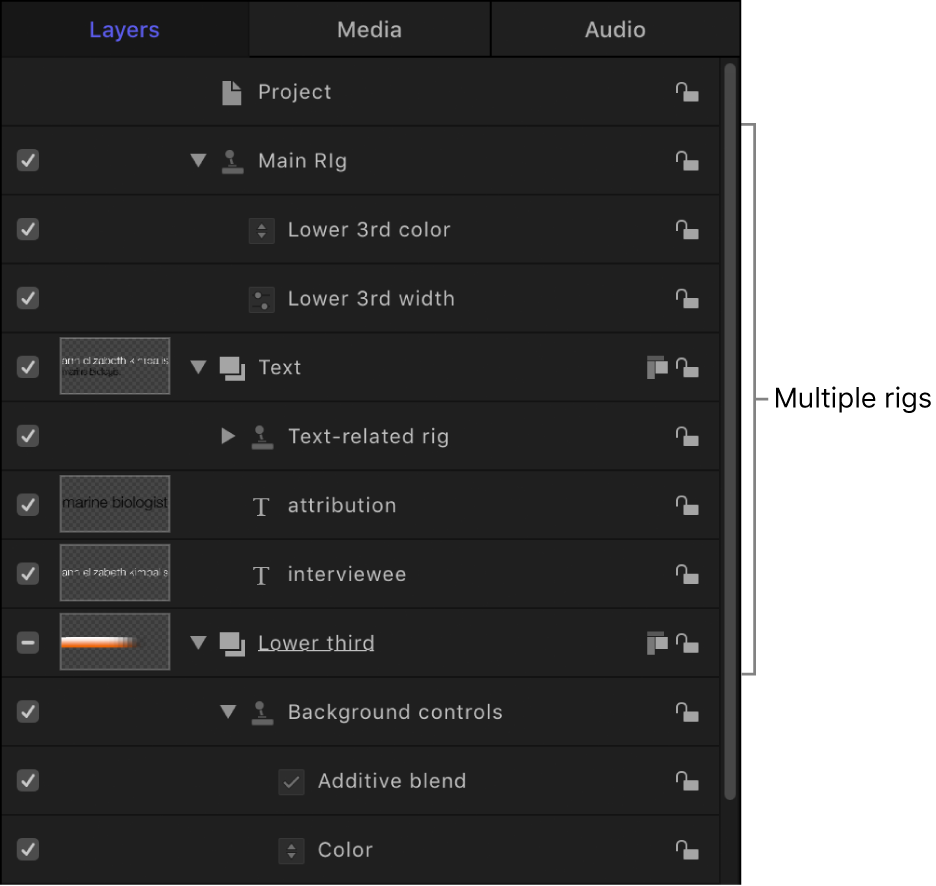Click the Text group folder icon
Viewport: 936px width, 886px height.
pyautogui.click(x=232, y=367)
